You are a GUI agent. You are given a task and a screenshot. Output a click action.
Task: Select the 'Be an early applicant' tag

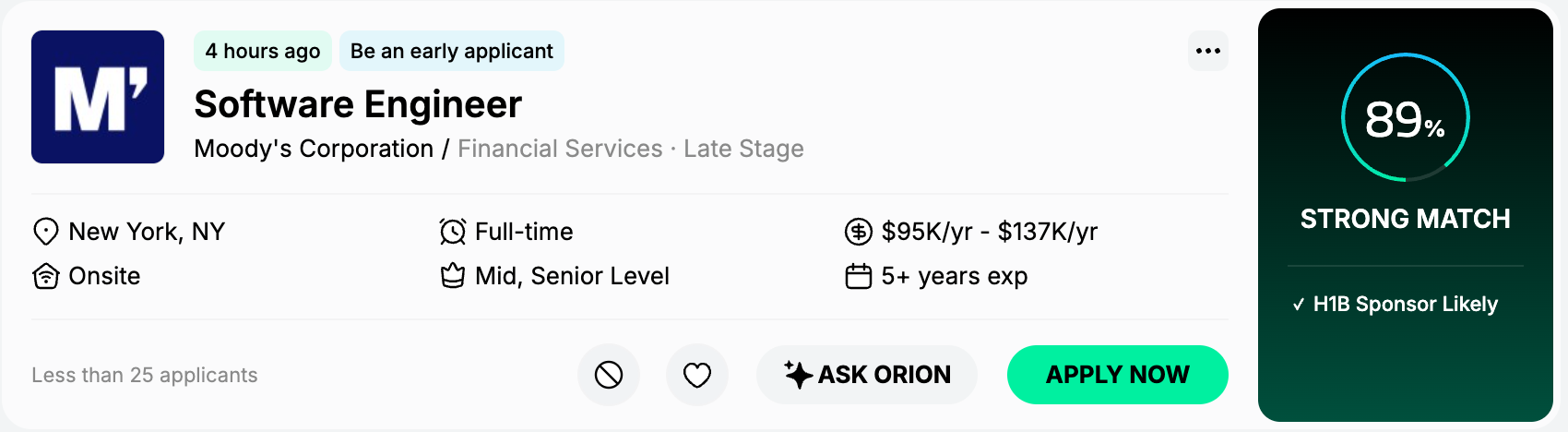(x=452, y=51)
